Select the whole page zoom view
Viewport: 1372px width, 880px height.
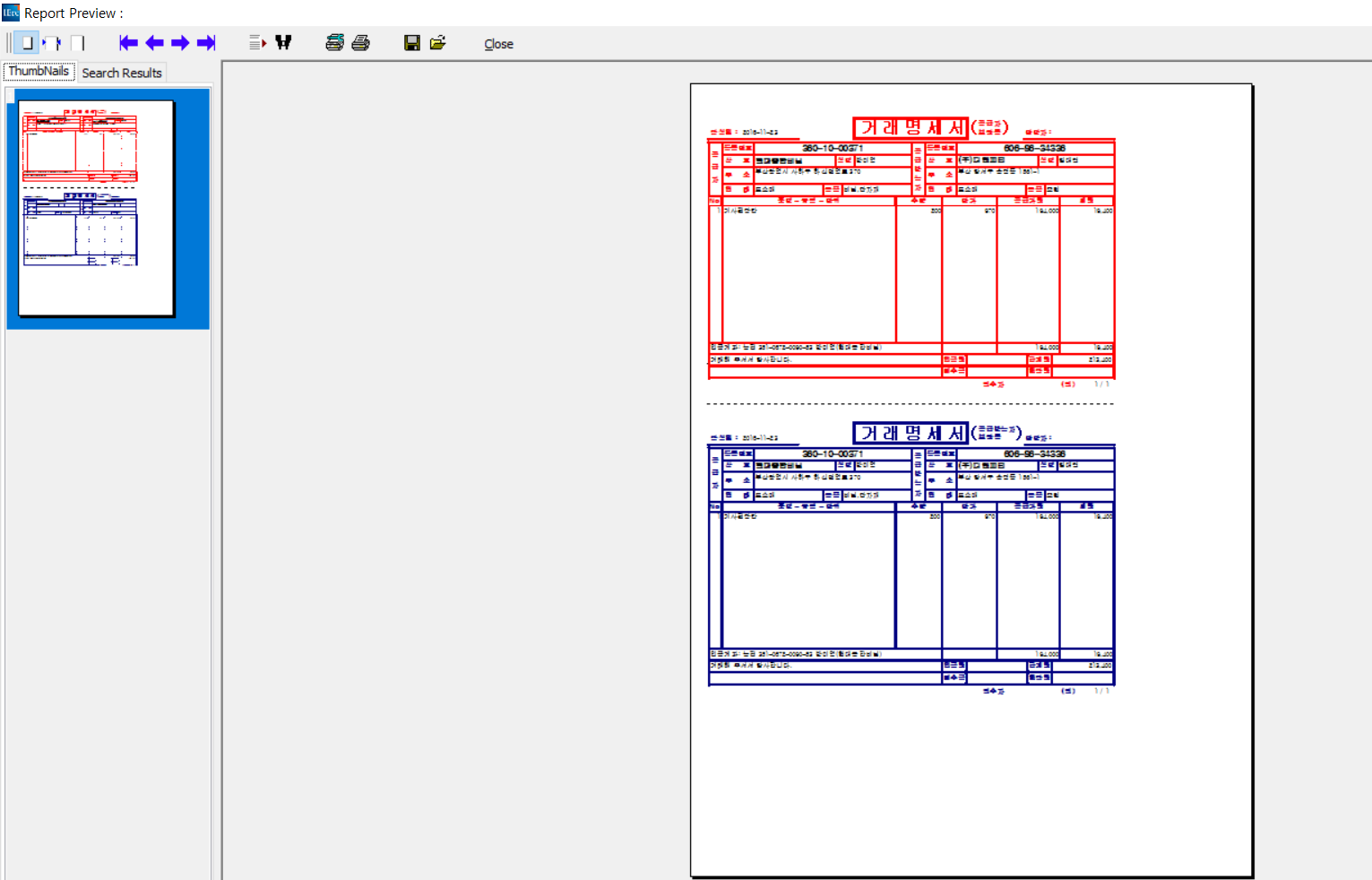[x=27, y=43]
